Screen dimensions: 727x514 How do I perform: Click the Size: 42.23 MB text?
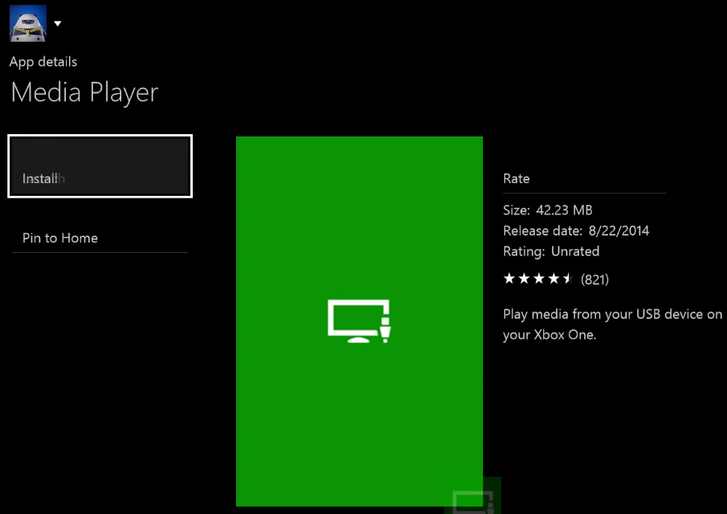point(547,210)
